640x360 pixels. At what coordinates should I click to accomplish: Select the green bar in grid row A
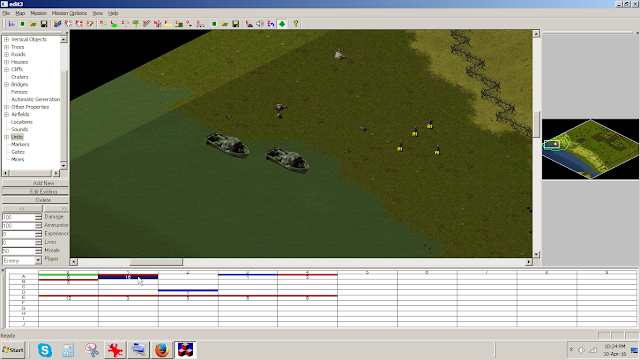click(x=68, y=275)
